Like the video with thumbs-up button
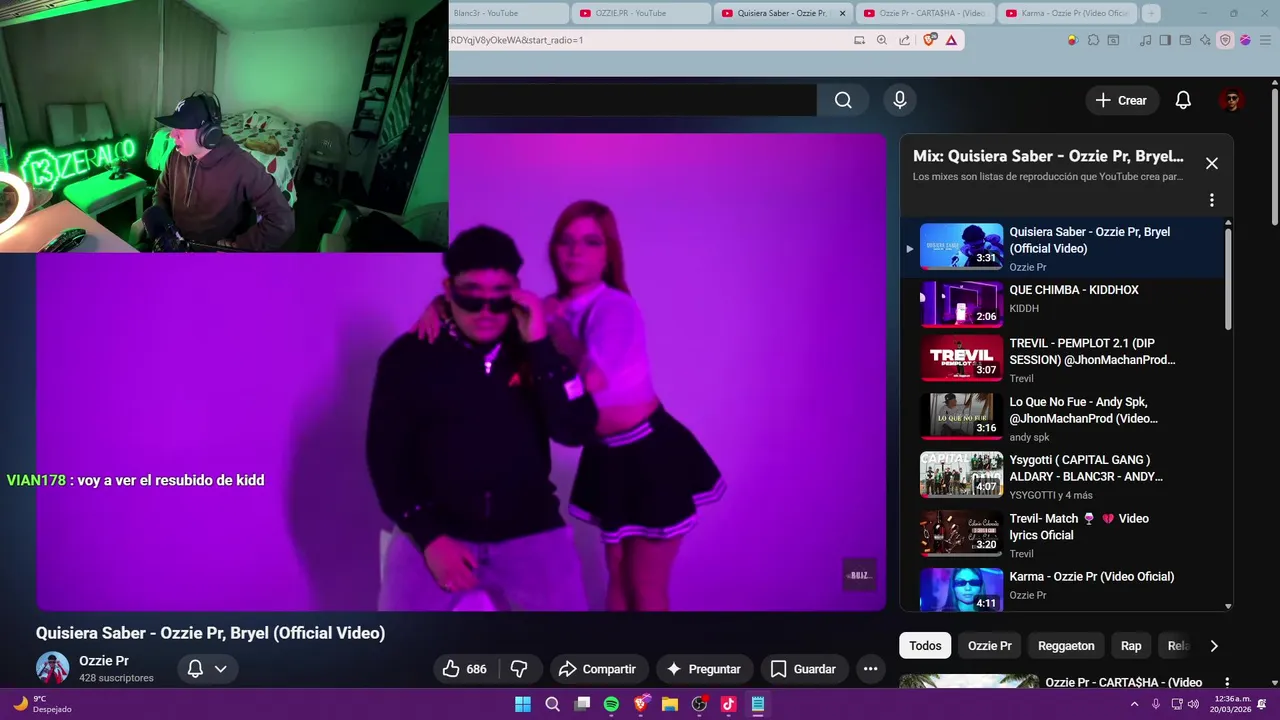 point(465,669)
